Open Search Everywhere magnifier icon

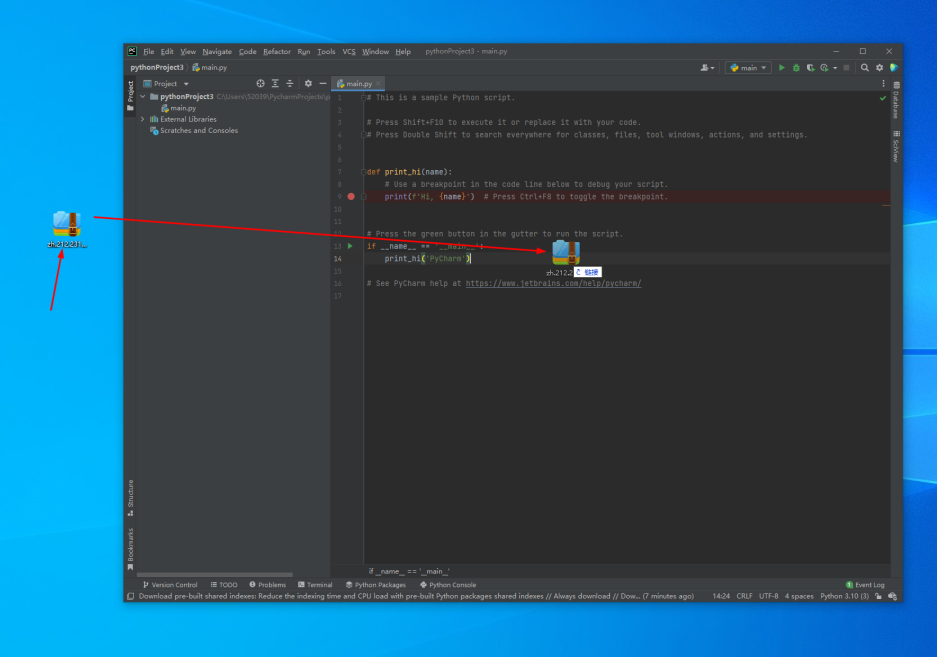(x=865, y=68)
